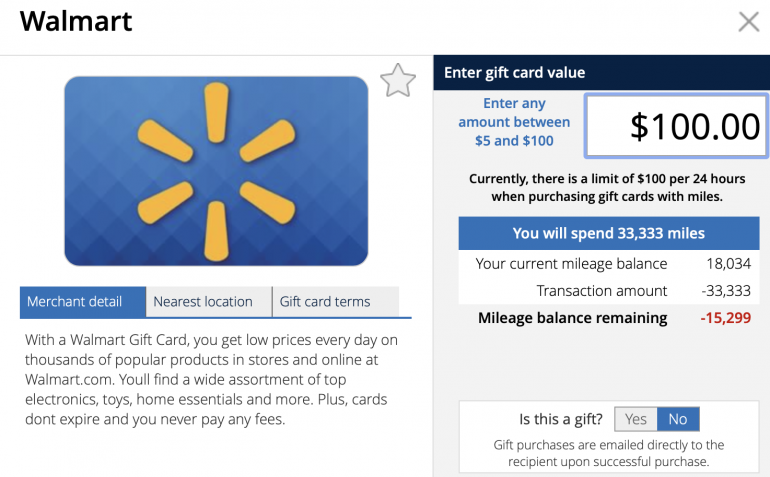Click the You will spend 33,333 miles banner
The height and width of the screenshot is (477, 770).
tap(608, 233)
